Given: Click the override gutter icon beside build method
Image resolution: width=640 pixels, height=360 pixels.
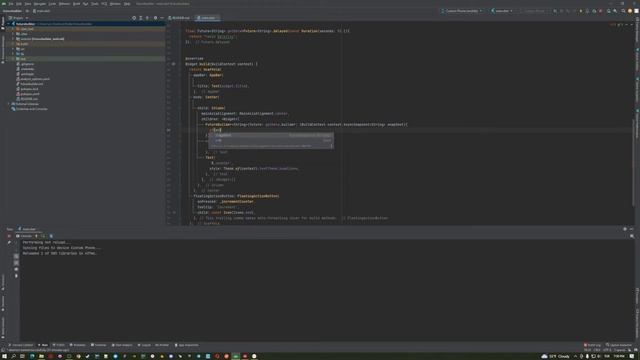Looking at the screenshot, I should (x=173, y=64).
